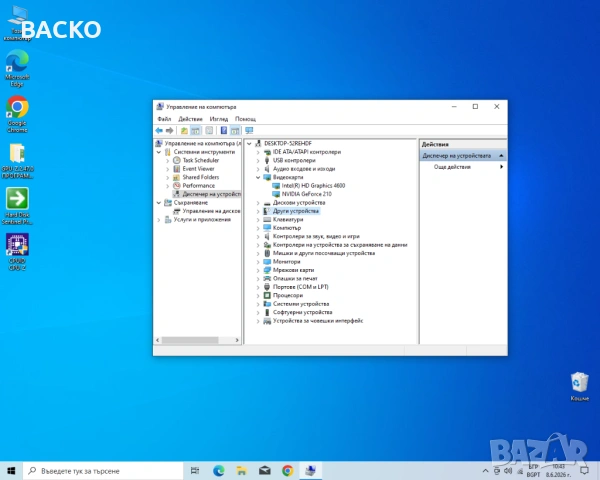Expand the USB контролери category
Image resolution: width=600 pixels, height=480 pixels.
point(258,161)
